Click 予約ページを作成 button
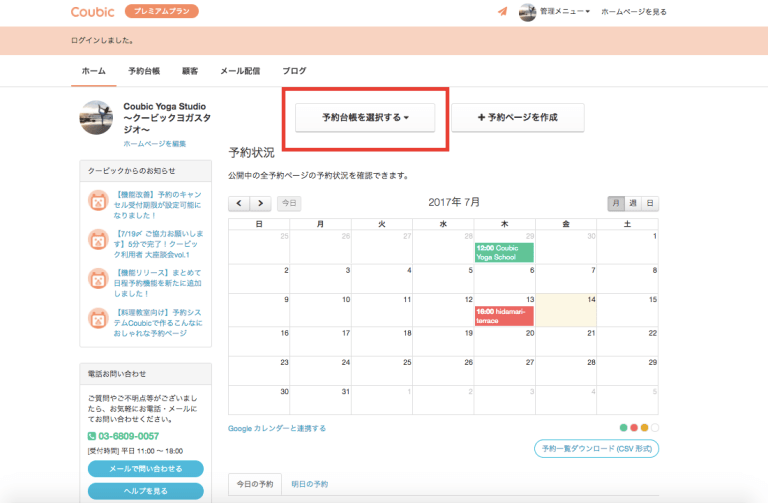Screen dimensions: 768x503 (518, 118)
